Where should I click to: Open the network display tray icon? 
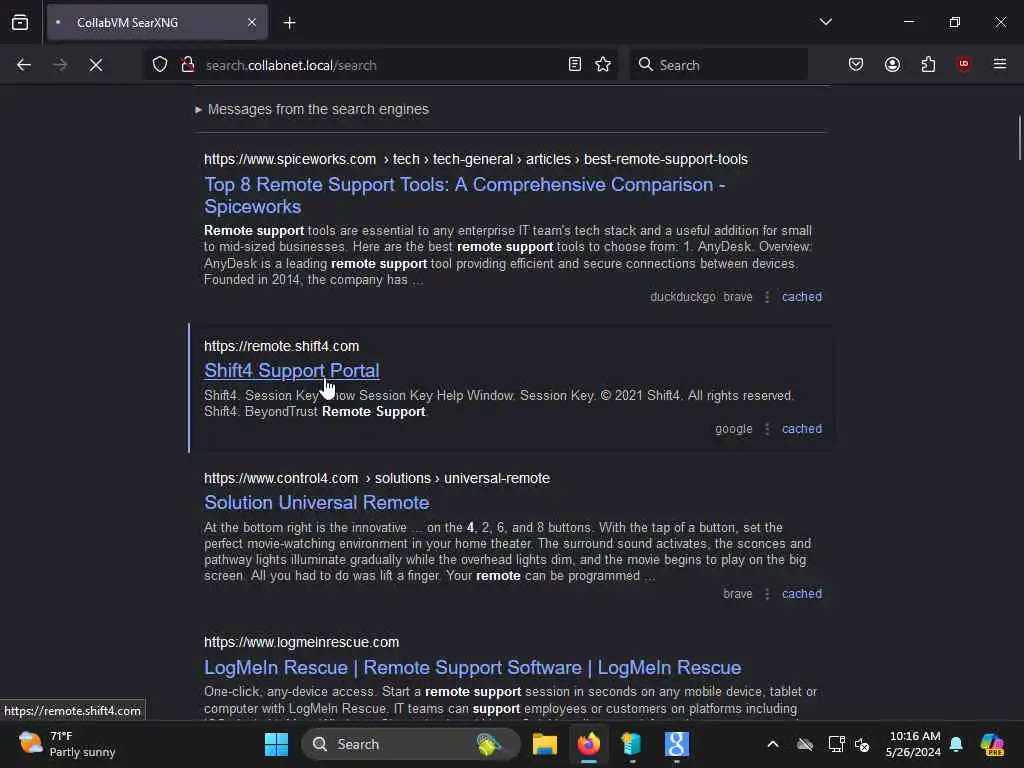pos(836,744)
